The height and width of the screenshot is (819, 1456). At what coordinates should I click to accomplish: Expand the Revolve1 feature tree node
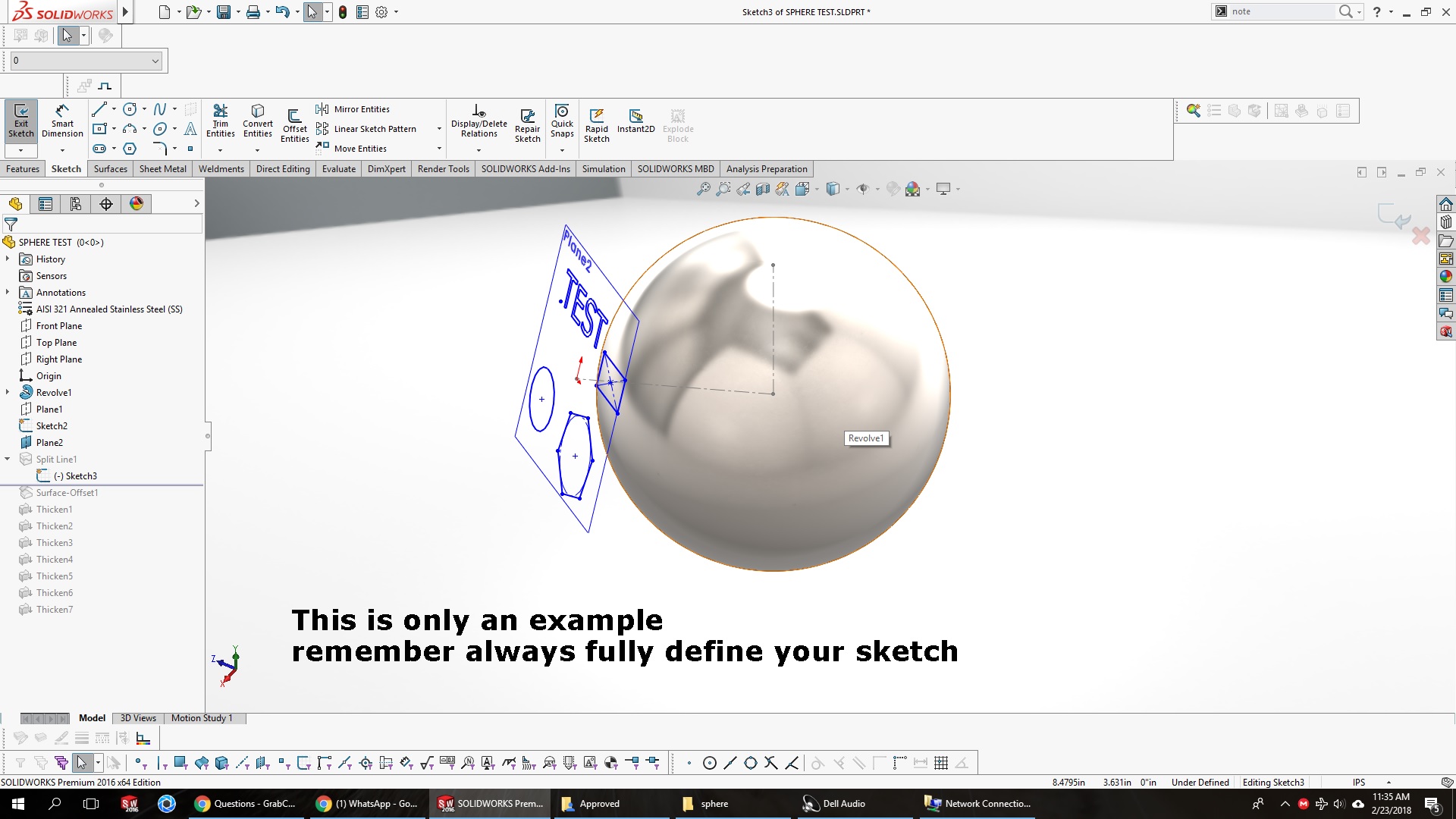[x=8, y=393]
